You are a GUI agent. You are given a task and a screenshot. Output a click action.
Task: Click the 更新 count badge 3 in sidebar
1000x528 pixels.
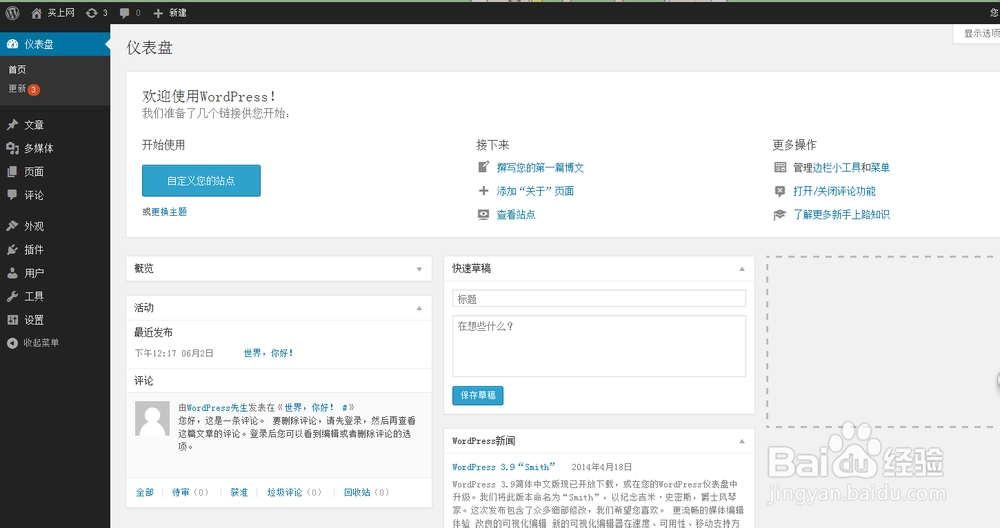click(x=34, y=89)
